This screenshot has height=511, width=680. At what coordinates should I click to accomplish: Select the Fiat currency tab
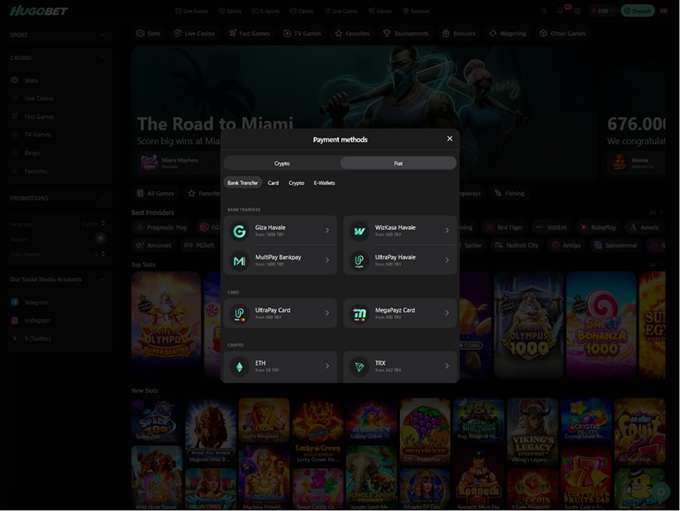tap(398, 164)
